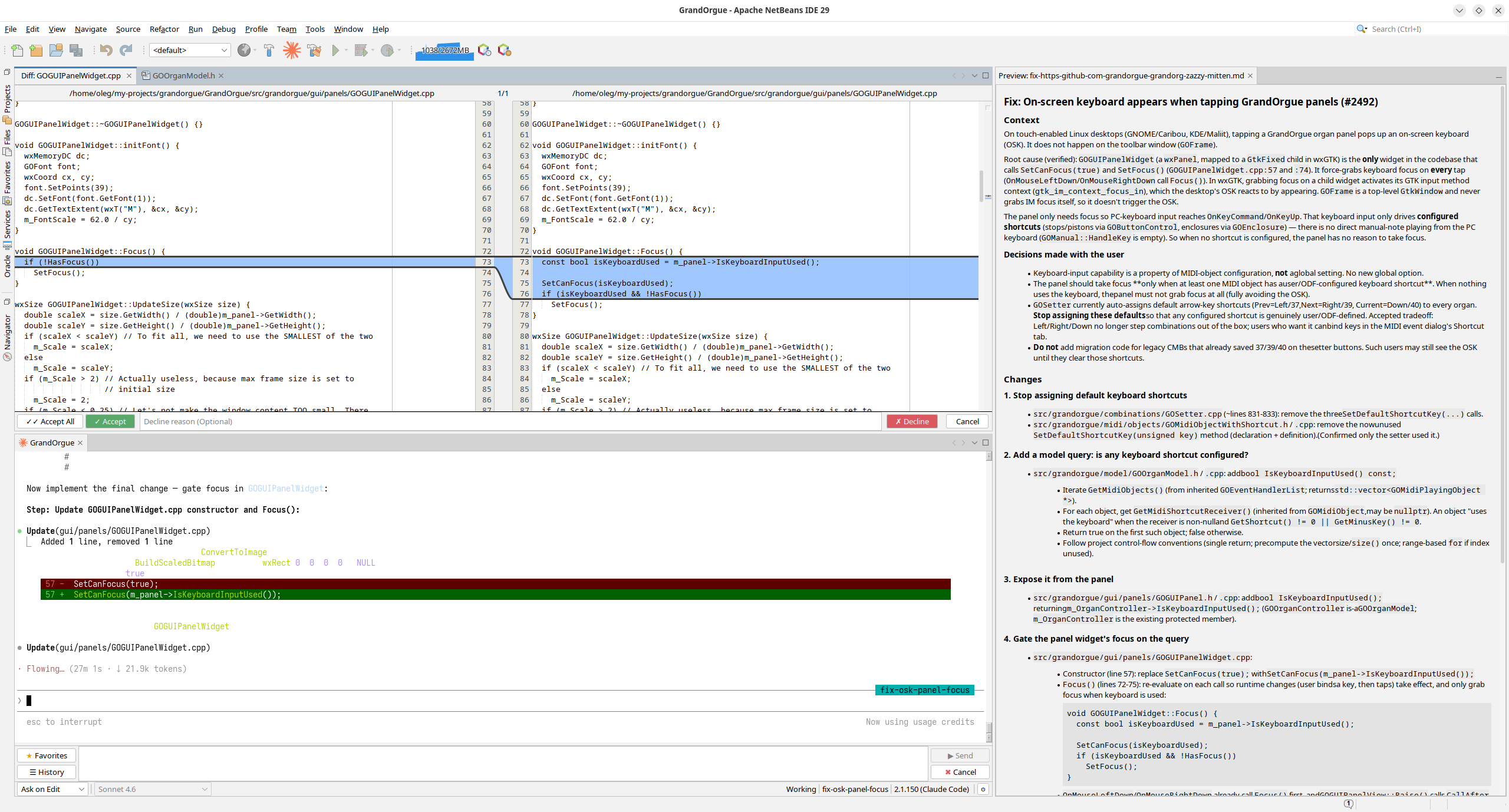Open the configuration <default> combo box

tap(190, 51)
